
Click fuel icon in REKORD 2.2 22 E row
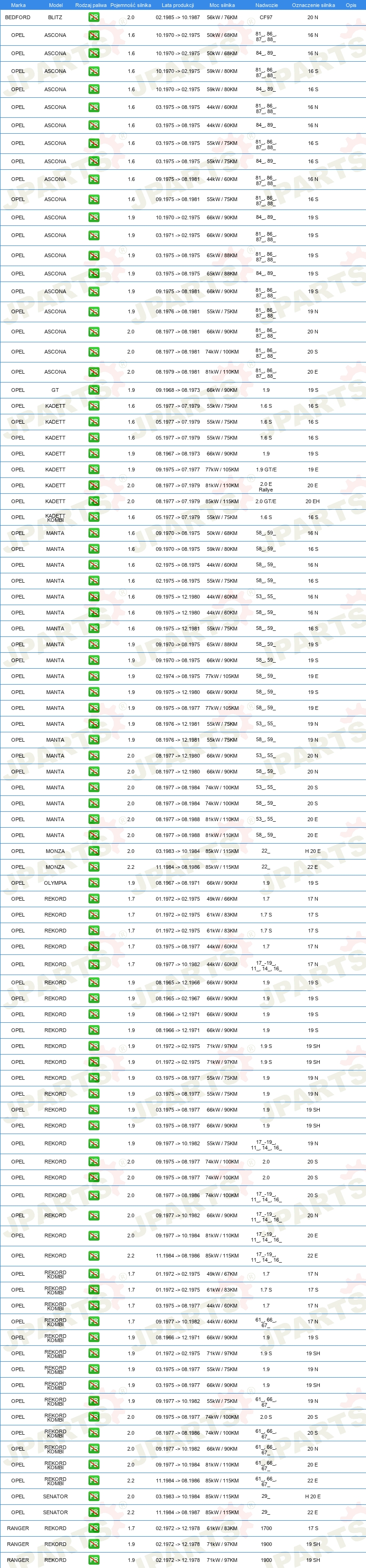tap(93, 1256)
